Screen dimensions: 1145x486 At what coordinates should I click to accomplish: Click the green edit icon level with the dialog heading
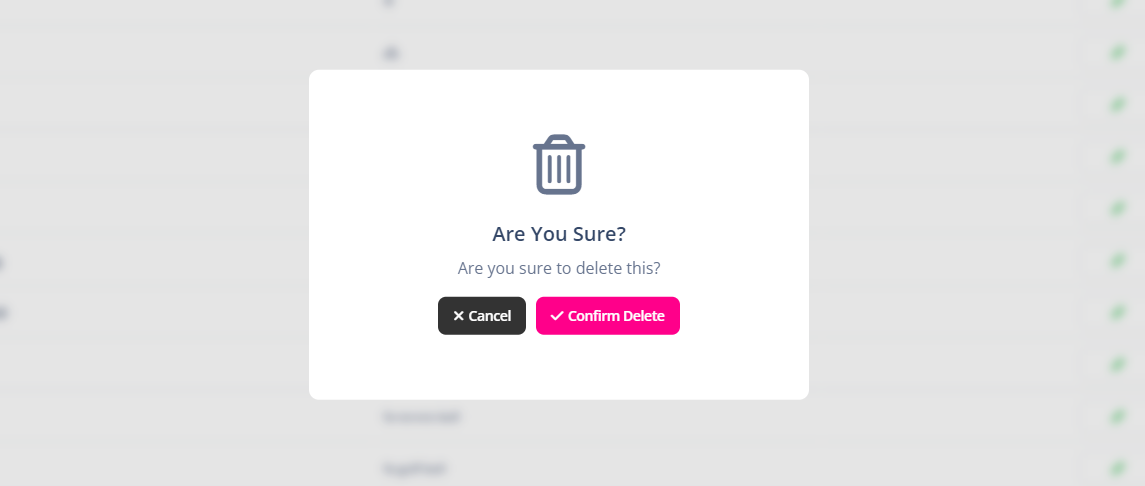coord(1117,208)
